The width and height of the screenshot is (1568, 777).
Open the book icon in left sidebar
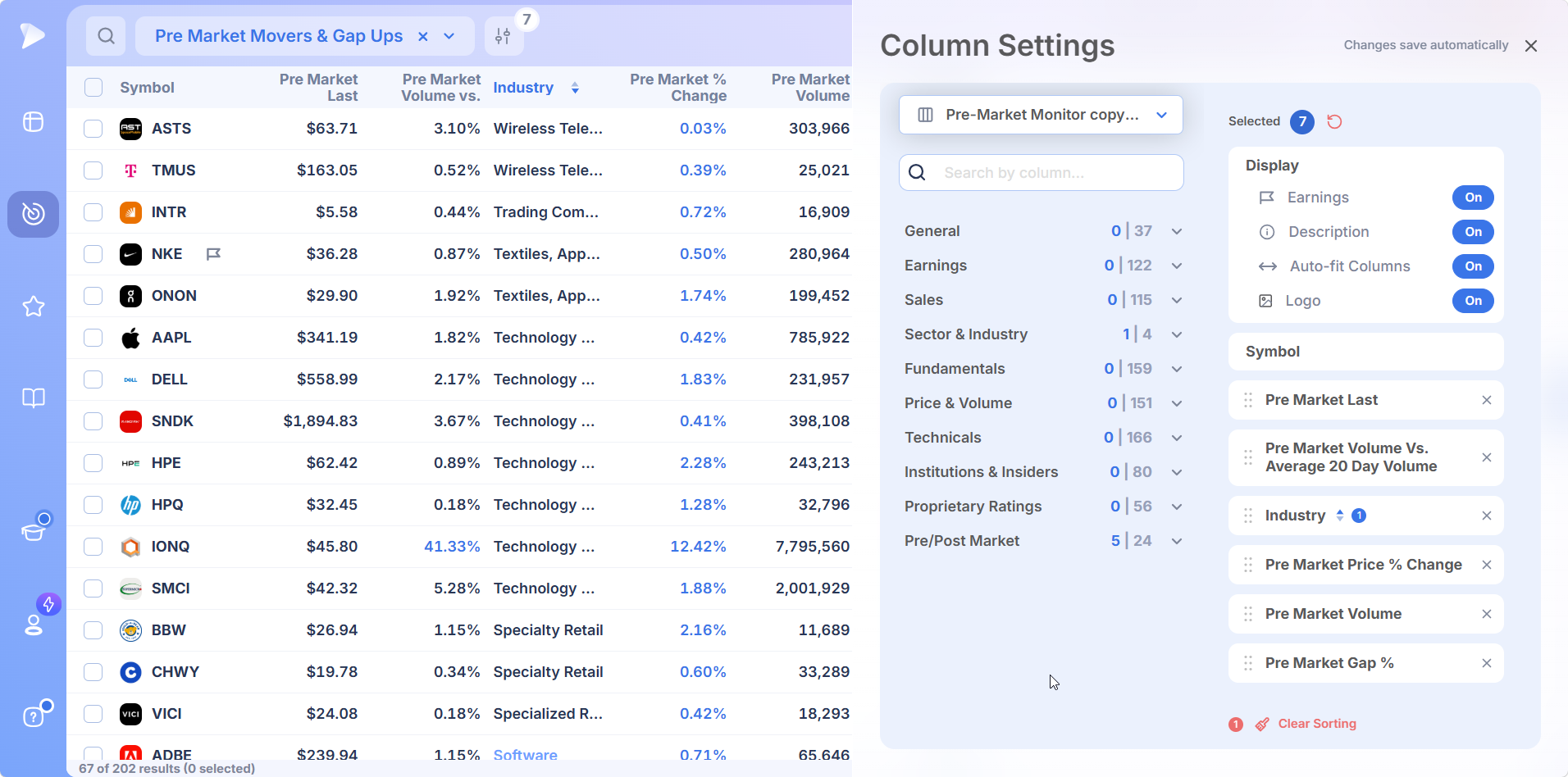pos(33,398)
